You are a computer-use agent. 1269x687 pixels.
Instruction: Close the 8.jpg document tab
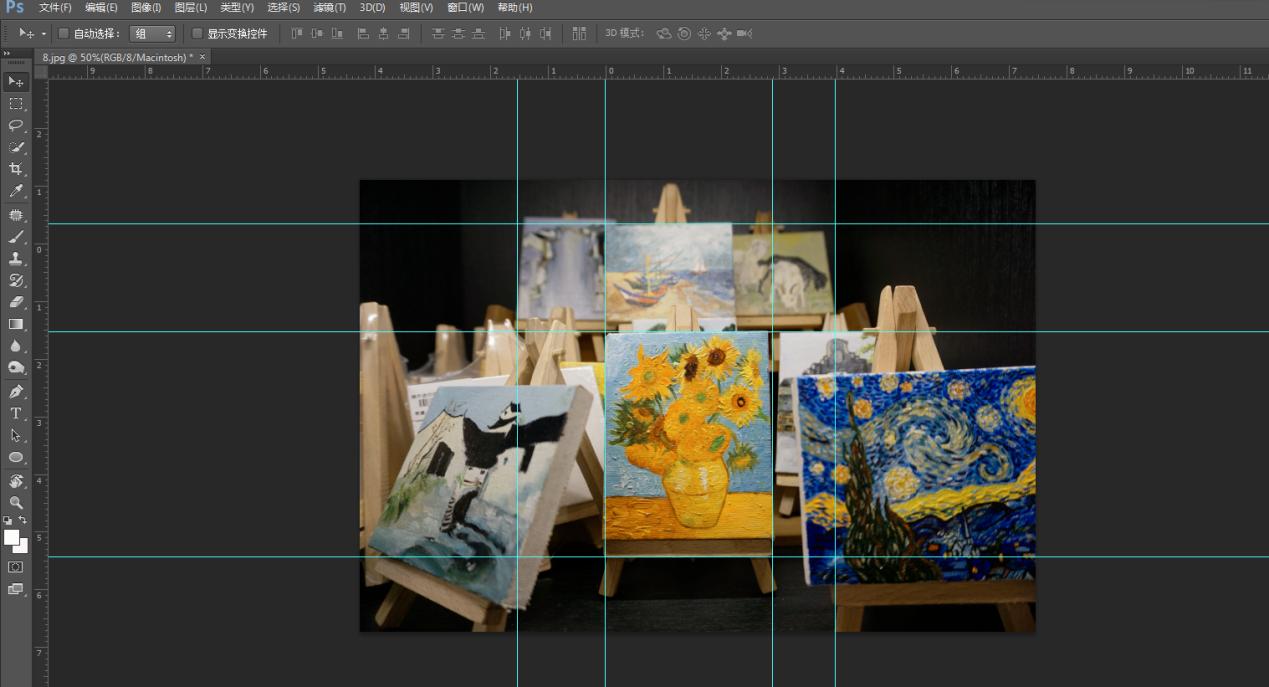click(202, 57)
